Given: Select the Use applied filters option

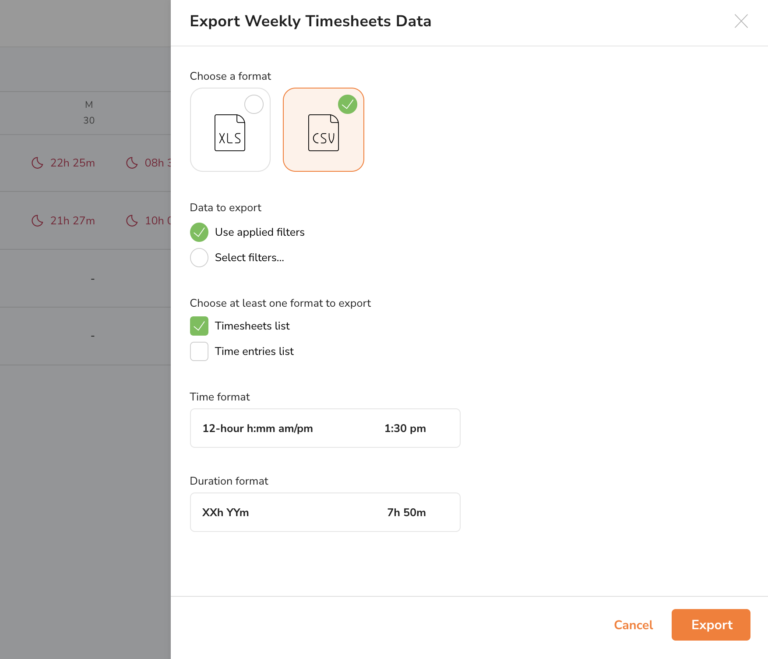Looking at the screenshot, I should coord(200,232).
